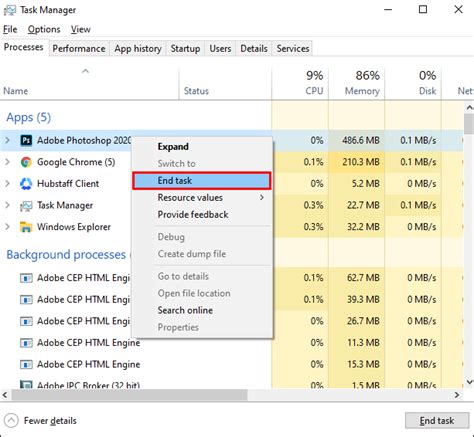Sort by the Disk column header
This screenshot has width=474, height=437.
(x=413, y=83)
